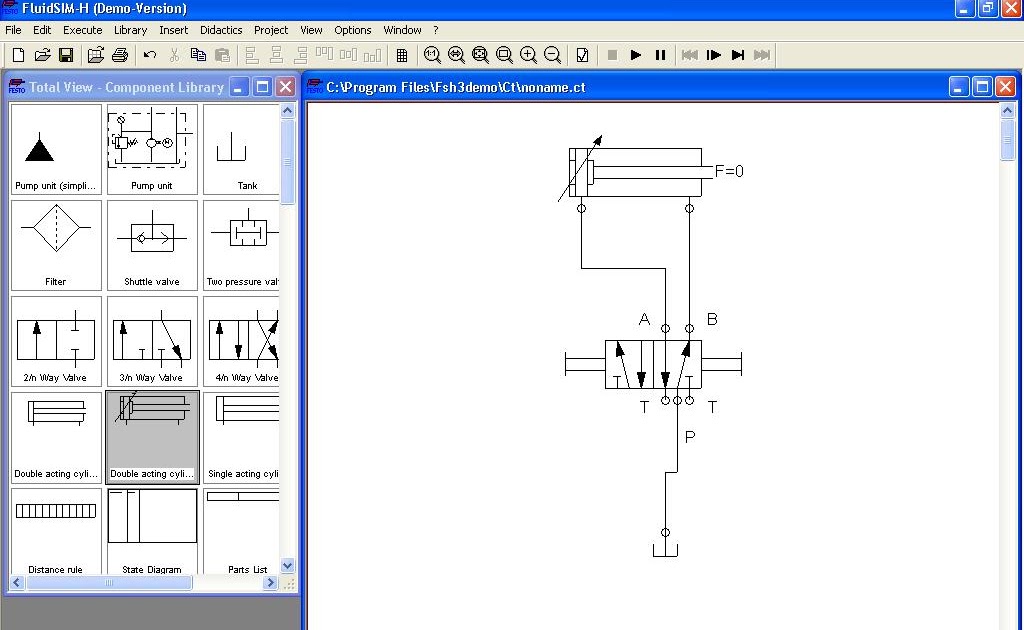Click library scrollbar up arrow

287,110
